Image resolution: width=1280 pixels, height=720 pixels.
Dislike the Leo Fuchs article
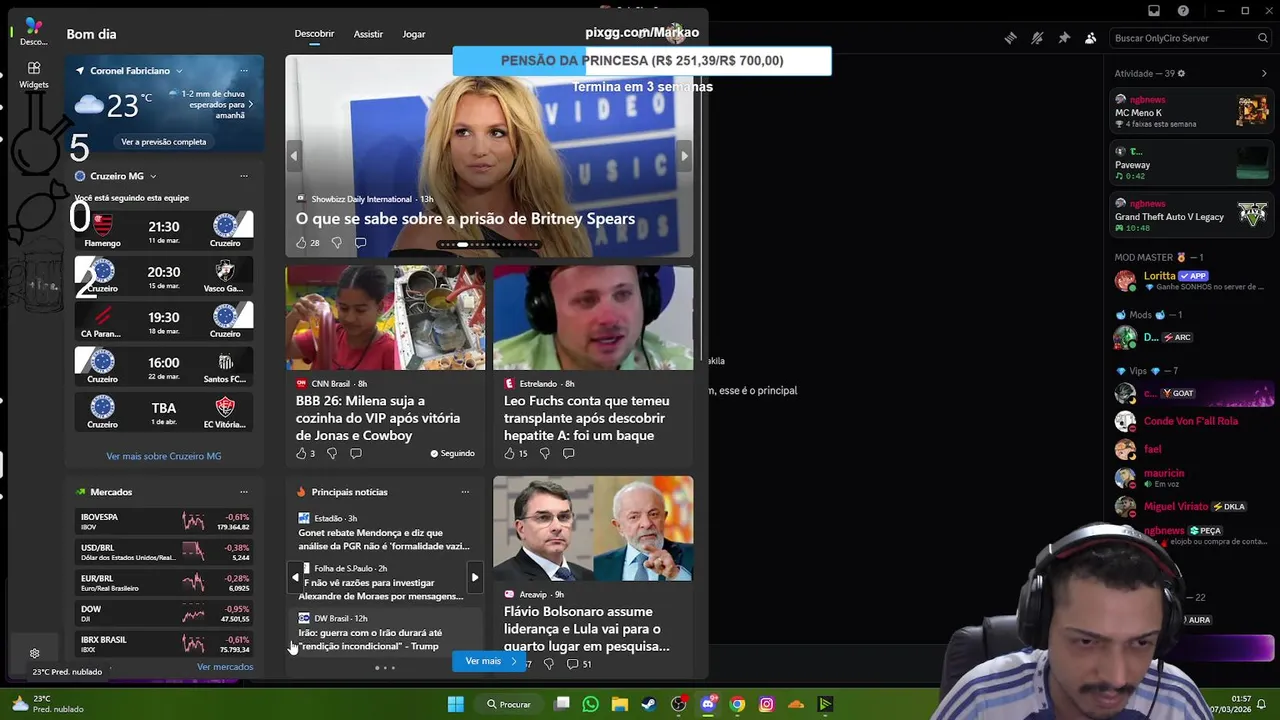pyautogui.click(x=545, y=453)
